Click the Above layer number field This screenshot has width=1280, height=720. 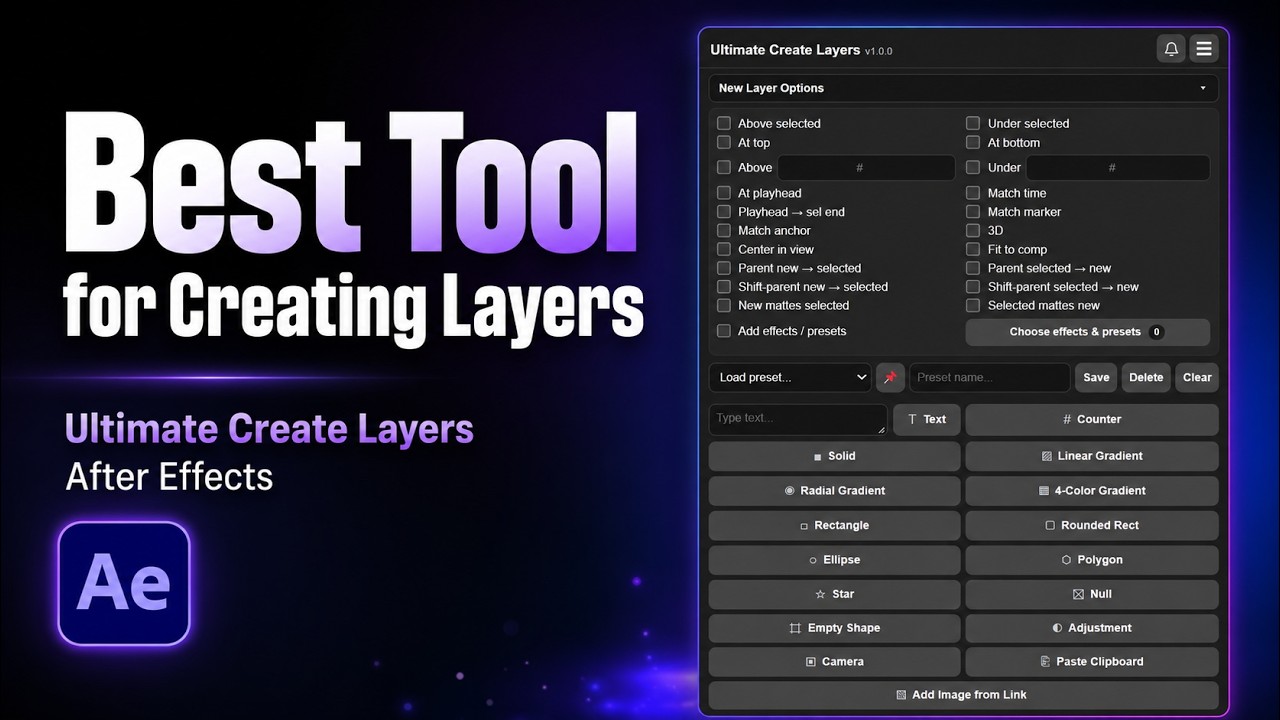(x=866, y=168)
